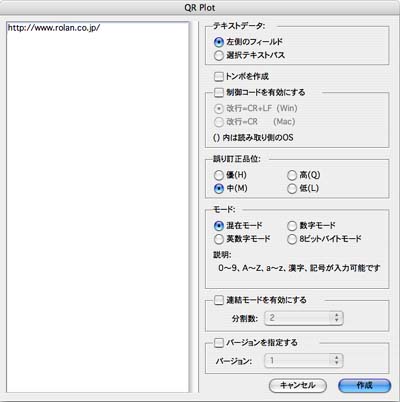Screen dimensions: 400x402
Task: Click the QR Plot title bar
Action: point(200,7)
